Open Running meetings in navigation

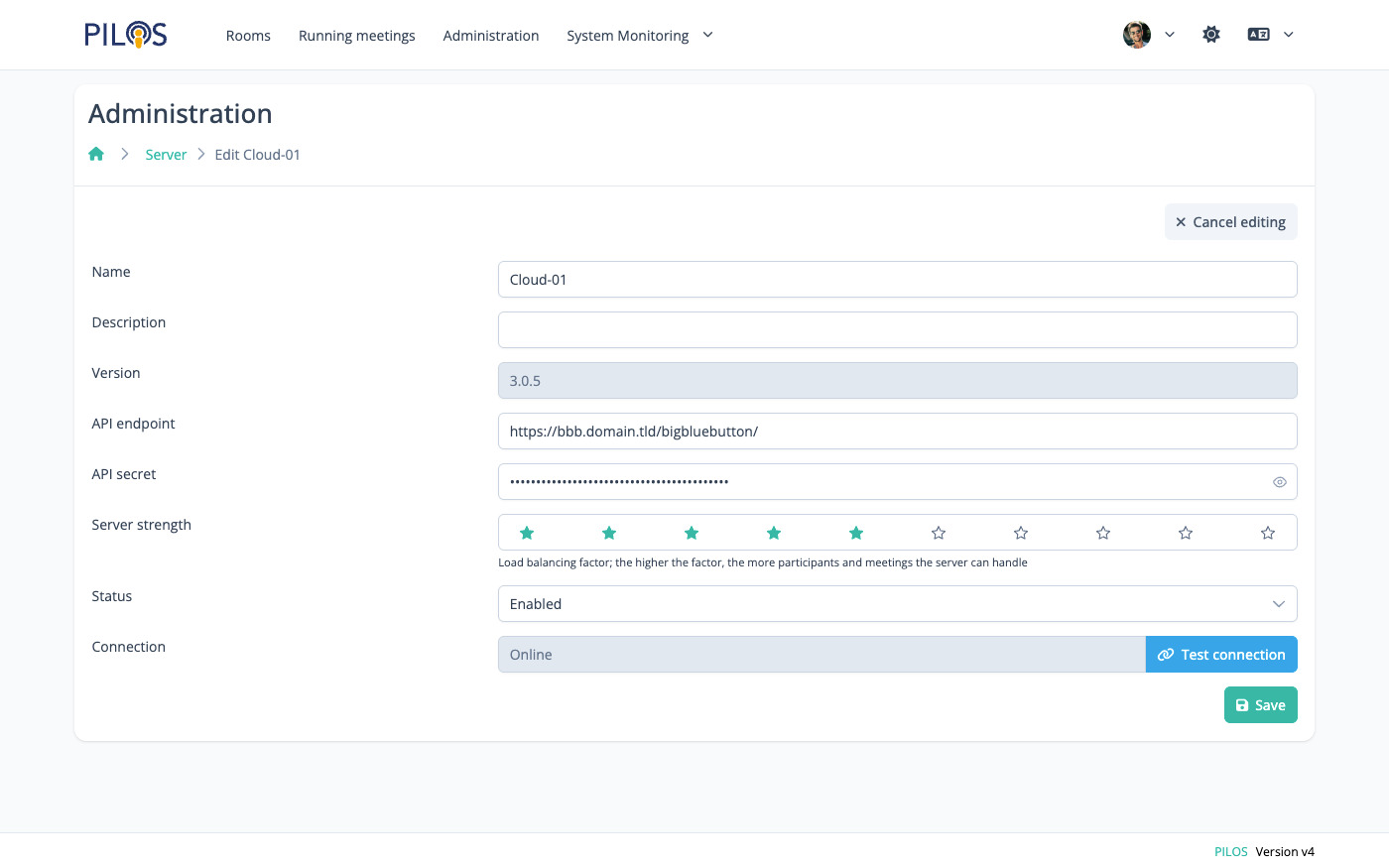[357, 36]
